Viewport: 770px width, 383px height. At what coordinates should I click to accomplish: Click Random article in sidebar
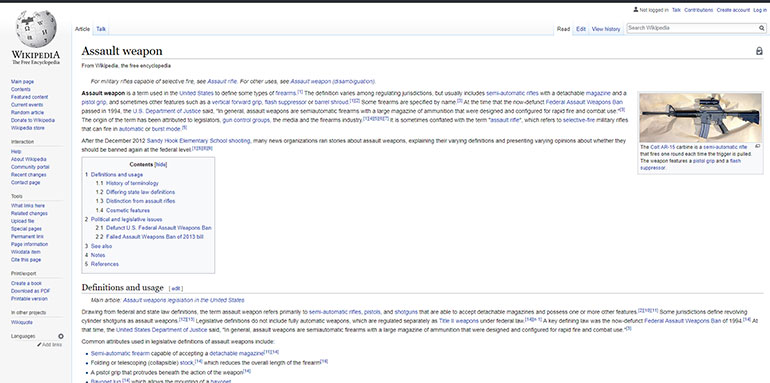(28, 113)
